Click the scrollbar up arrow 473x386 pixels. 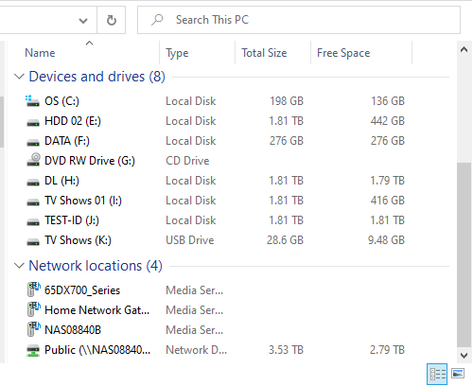464,50
